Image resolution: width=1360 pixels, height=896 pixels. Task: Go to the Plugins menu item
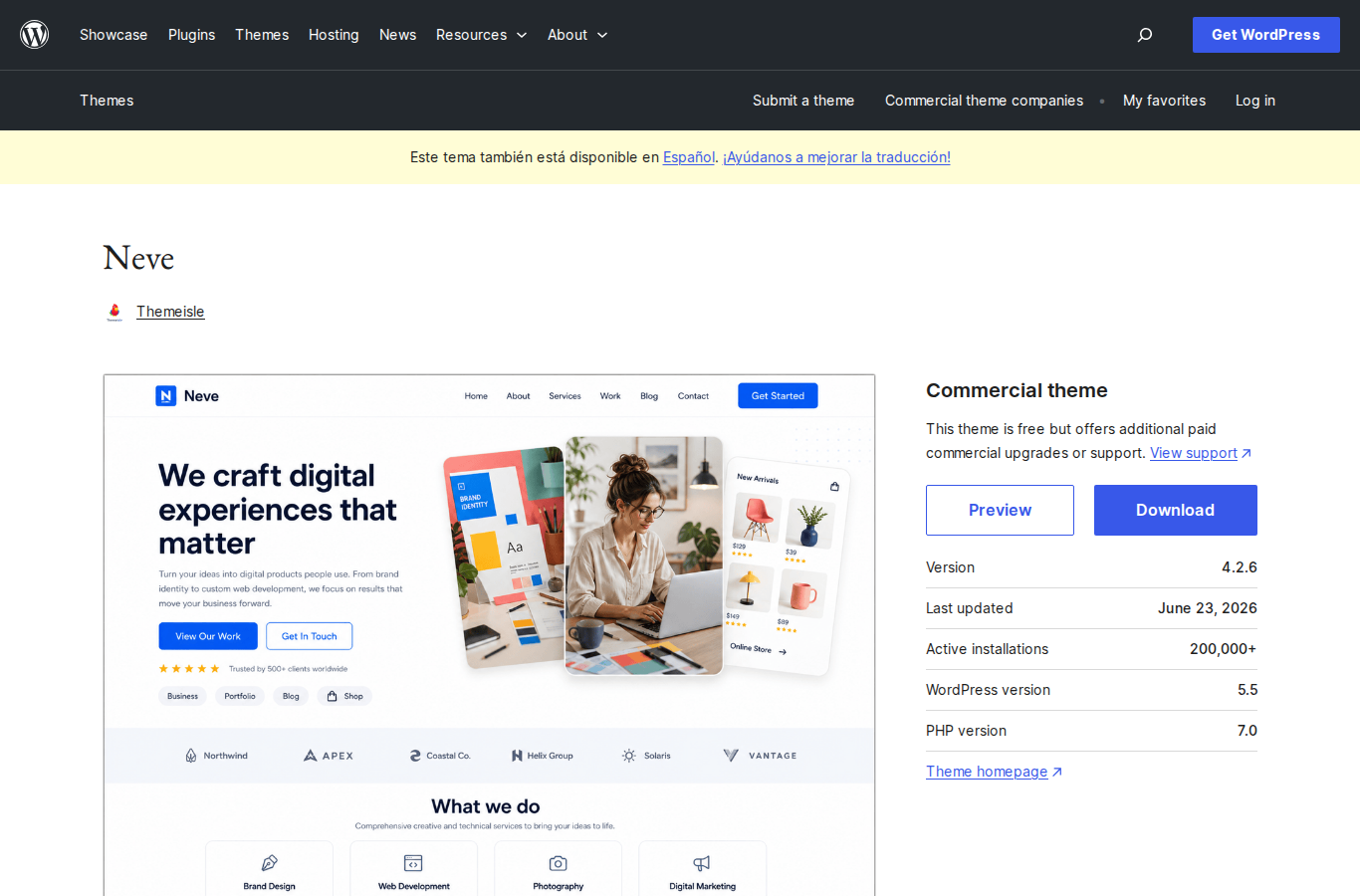(191, 35)
